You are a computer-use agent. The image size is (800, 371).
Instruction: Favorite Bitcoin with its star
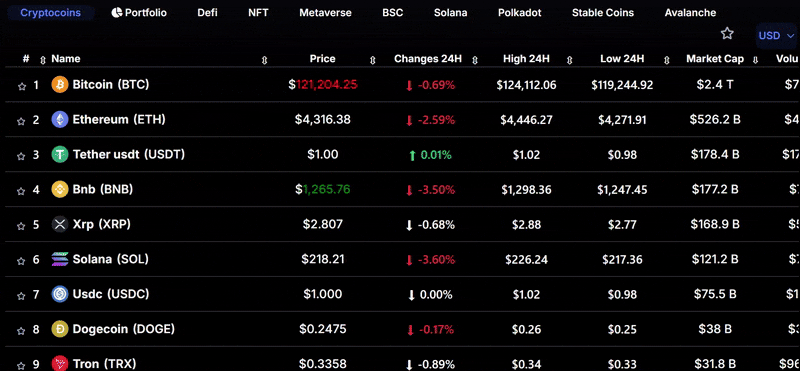[x=22, y=86]
